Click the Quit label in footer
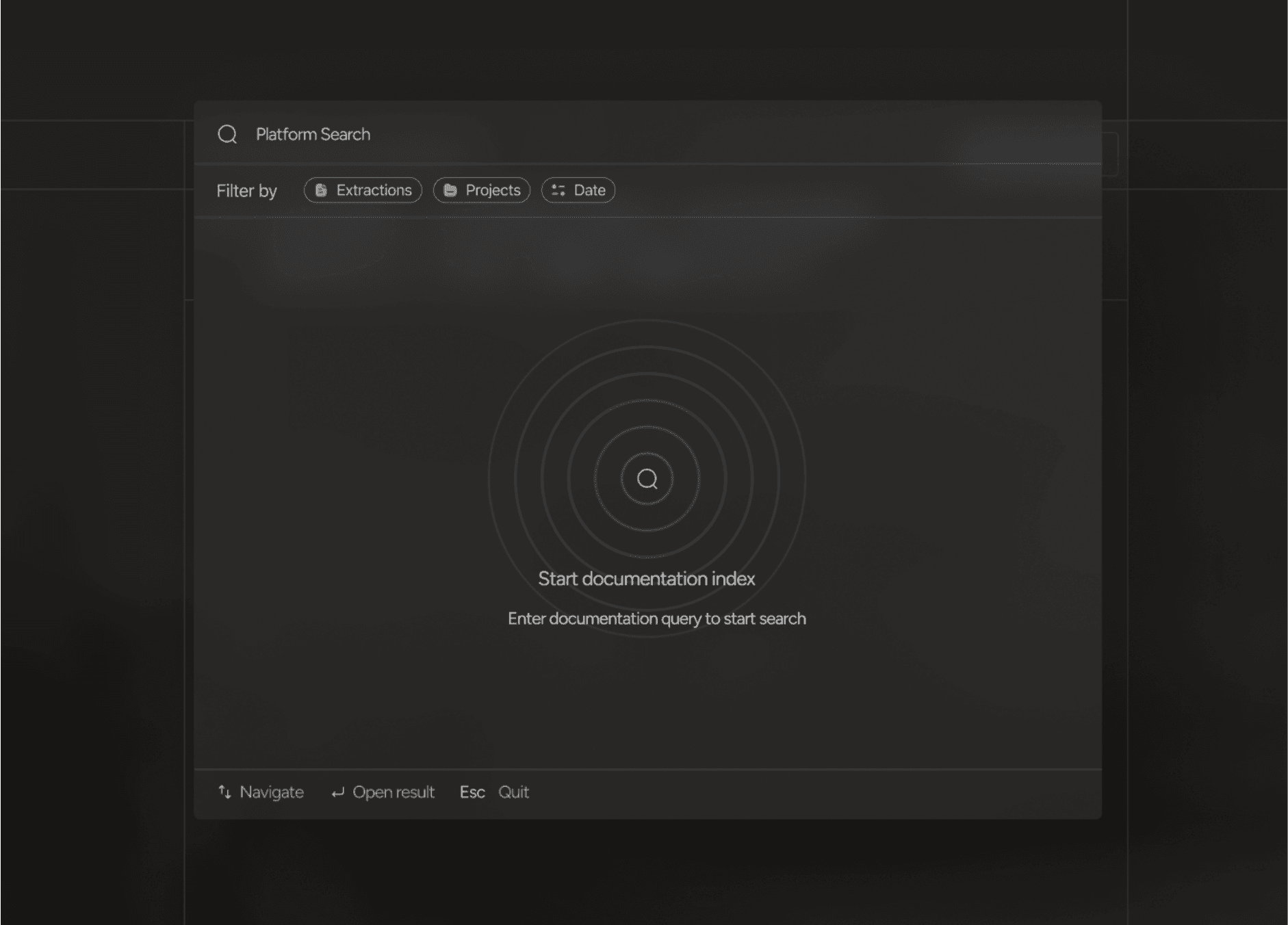This screenshot has height=925, width=1288. tap(513, 792)
